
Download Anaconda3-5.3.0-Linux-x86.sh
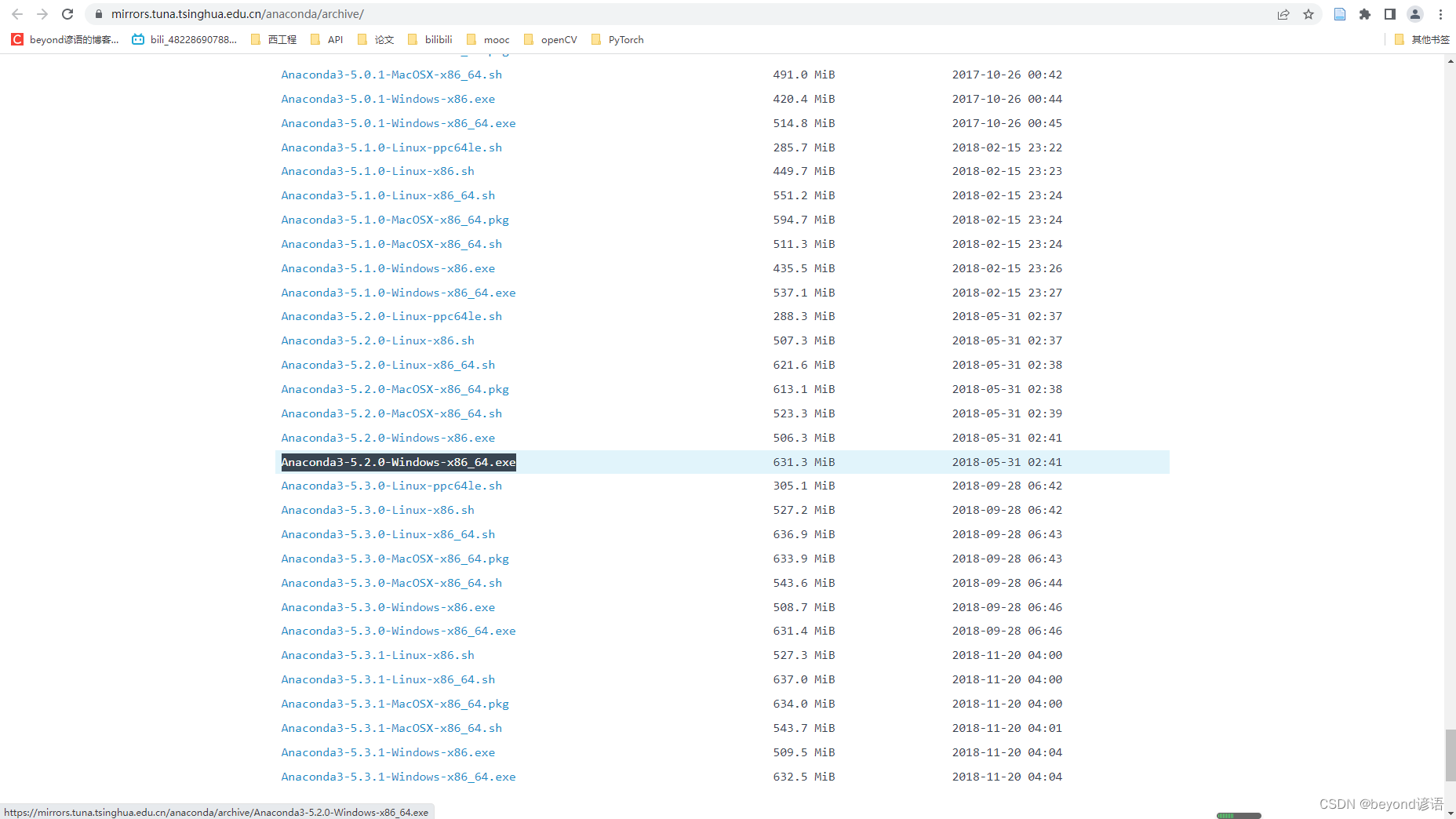click(378, 510)
